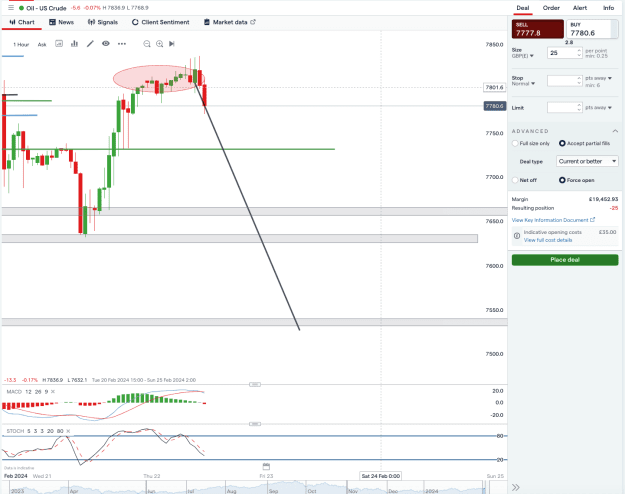This screenshot has height=494, width=625.
Task: Zoom out the chart with magnifier minus
Action: [x=147, y=44]
